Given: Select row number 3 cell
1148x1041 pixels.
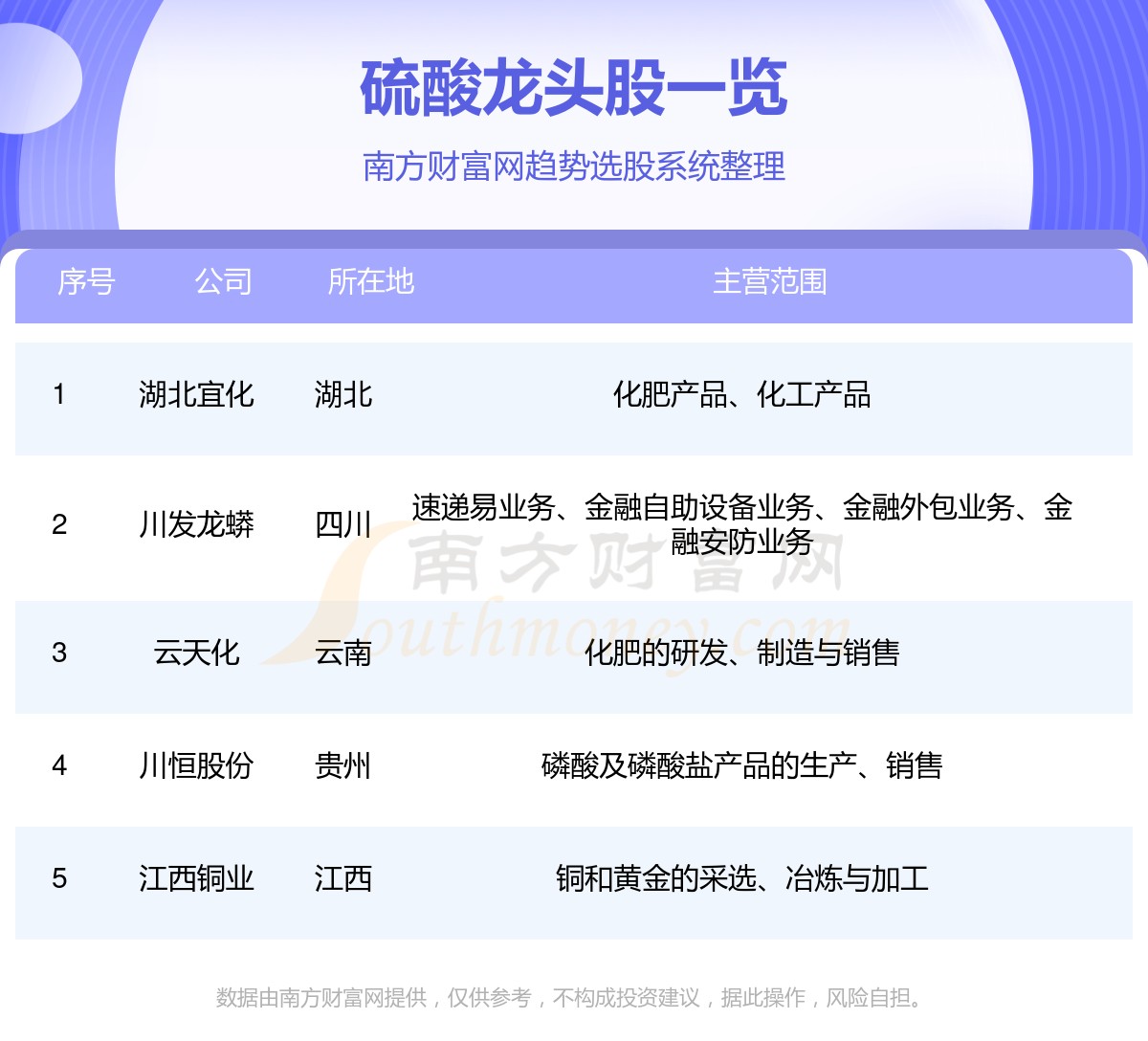Looking at the screenshot, I should tap(59, 653).
